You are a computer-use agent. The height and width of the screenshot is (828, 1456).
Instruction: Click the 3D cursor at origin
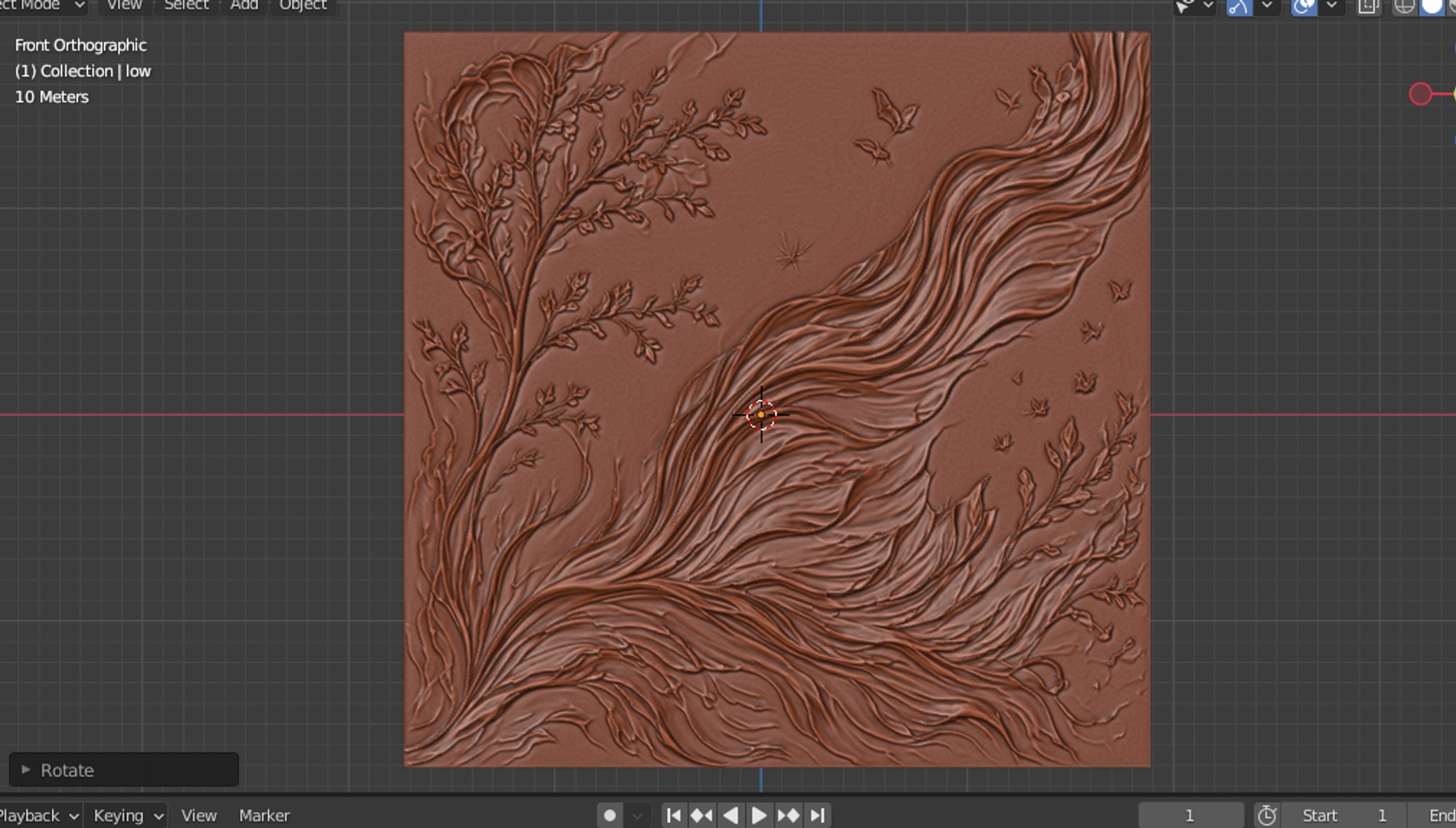[761, 415]
